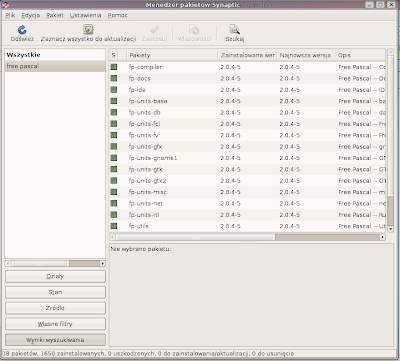Viewport: 400px width, 361px height.
Task: Select Wszystkie in the filter list
Action: [x=55, y=55]
